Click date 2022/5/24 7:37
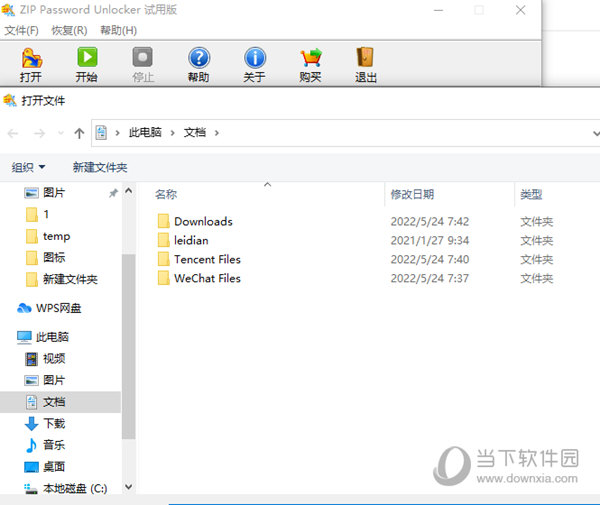 click(x=430, y=278)
